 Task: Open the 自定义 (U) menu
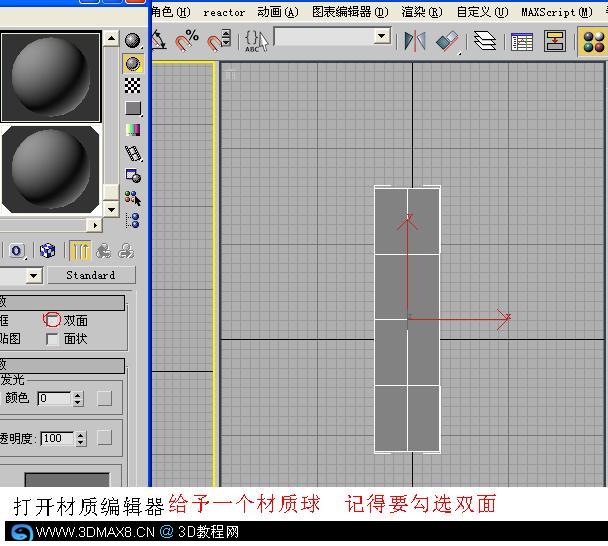click(x=482, y=12)
